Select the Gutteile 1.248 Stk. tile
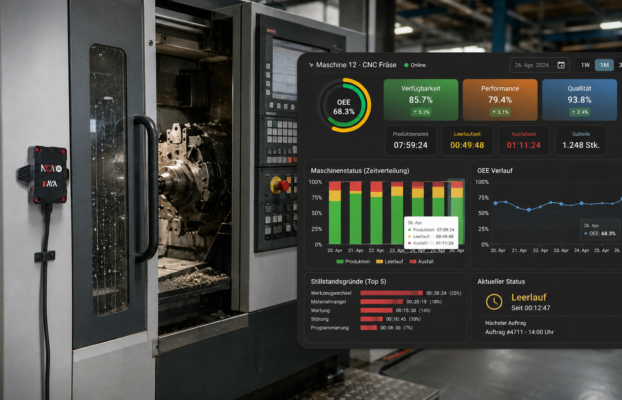Screen dimensions: 622x400 (581, 140)
